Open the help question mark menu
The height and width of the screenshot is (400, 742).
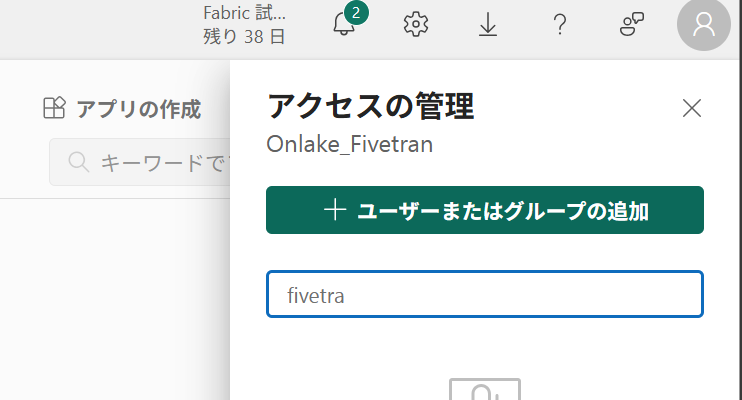(560, 24)
